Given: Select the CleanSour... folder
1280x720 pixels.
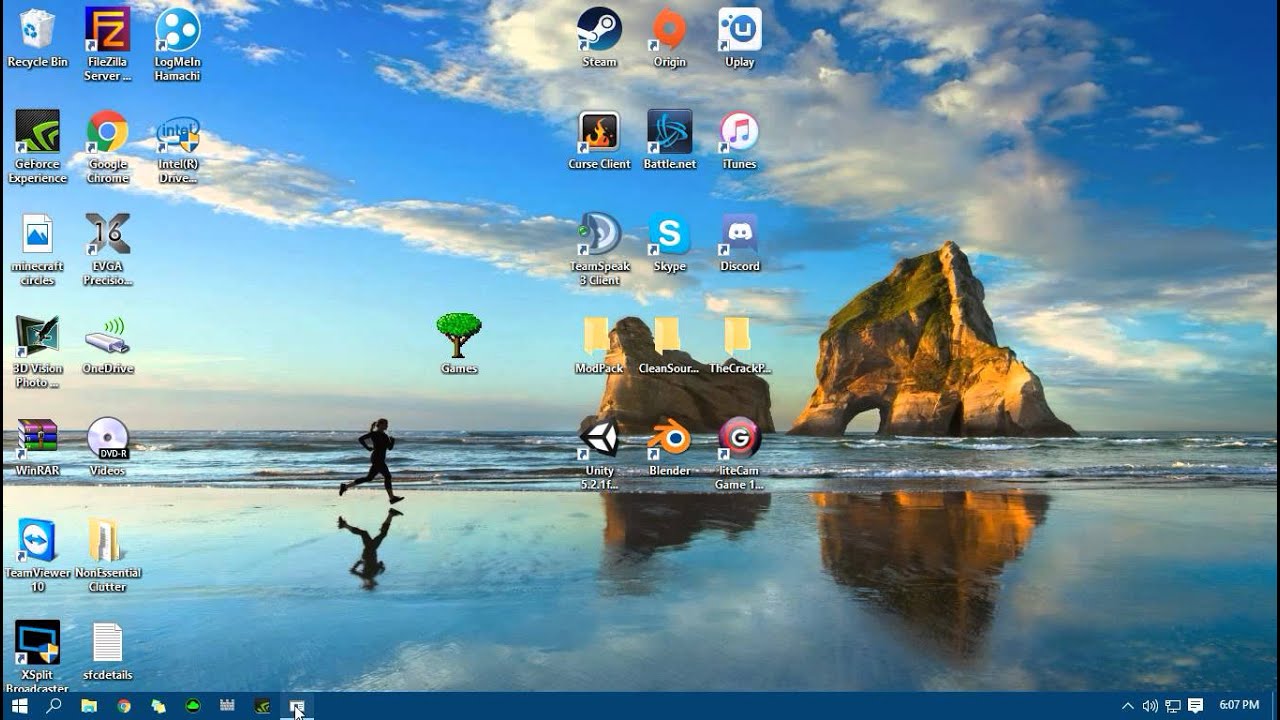Looking at the screenshot, I should point(668,345).
